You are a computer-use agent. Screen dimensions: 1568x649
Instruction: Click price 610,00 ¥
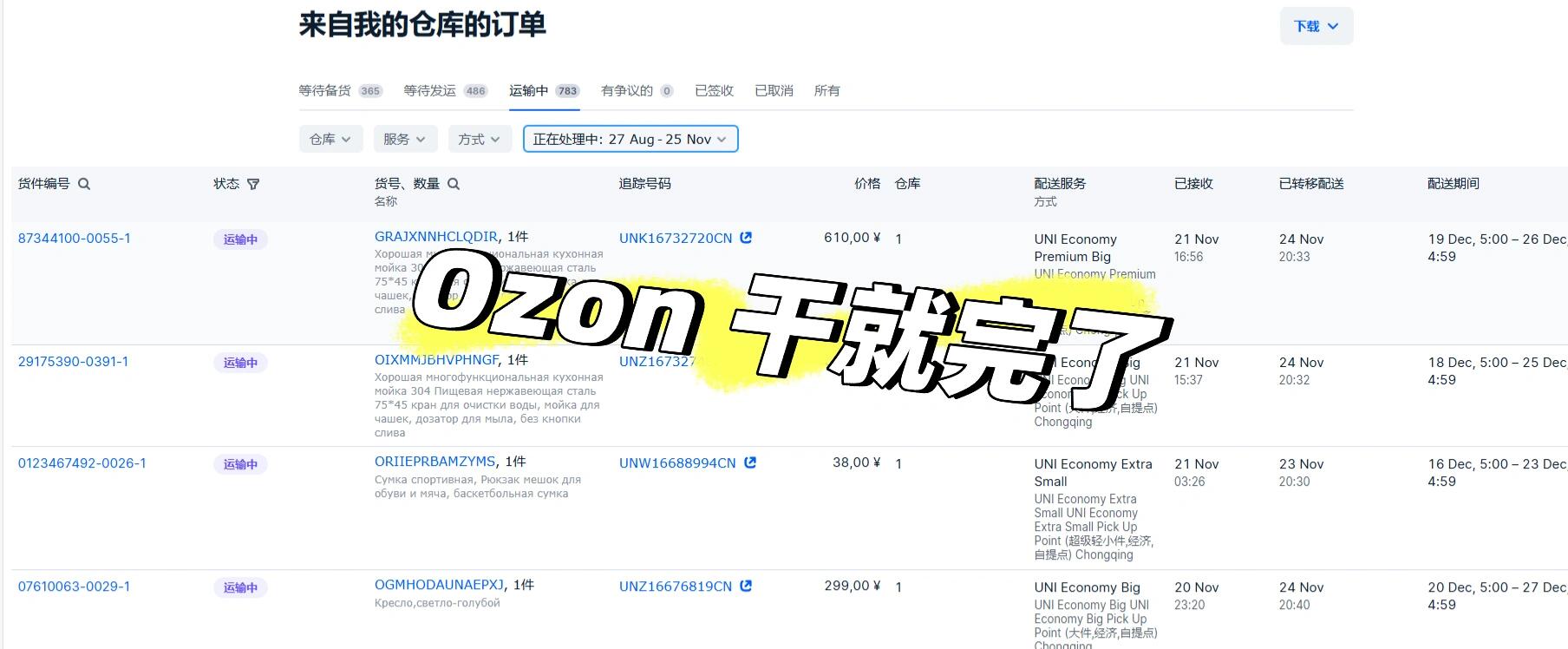(852, 237)
